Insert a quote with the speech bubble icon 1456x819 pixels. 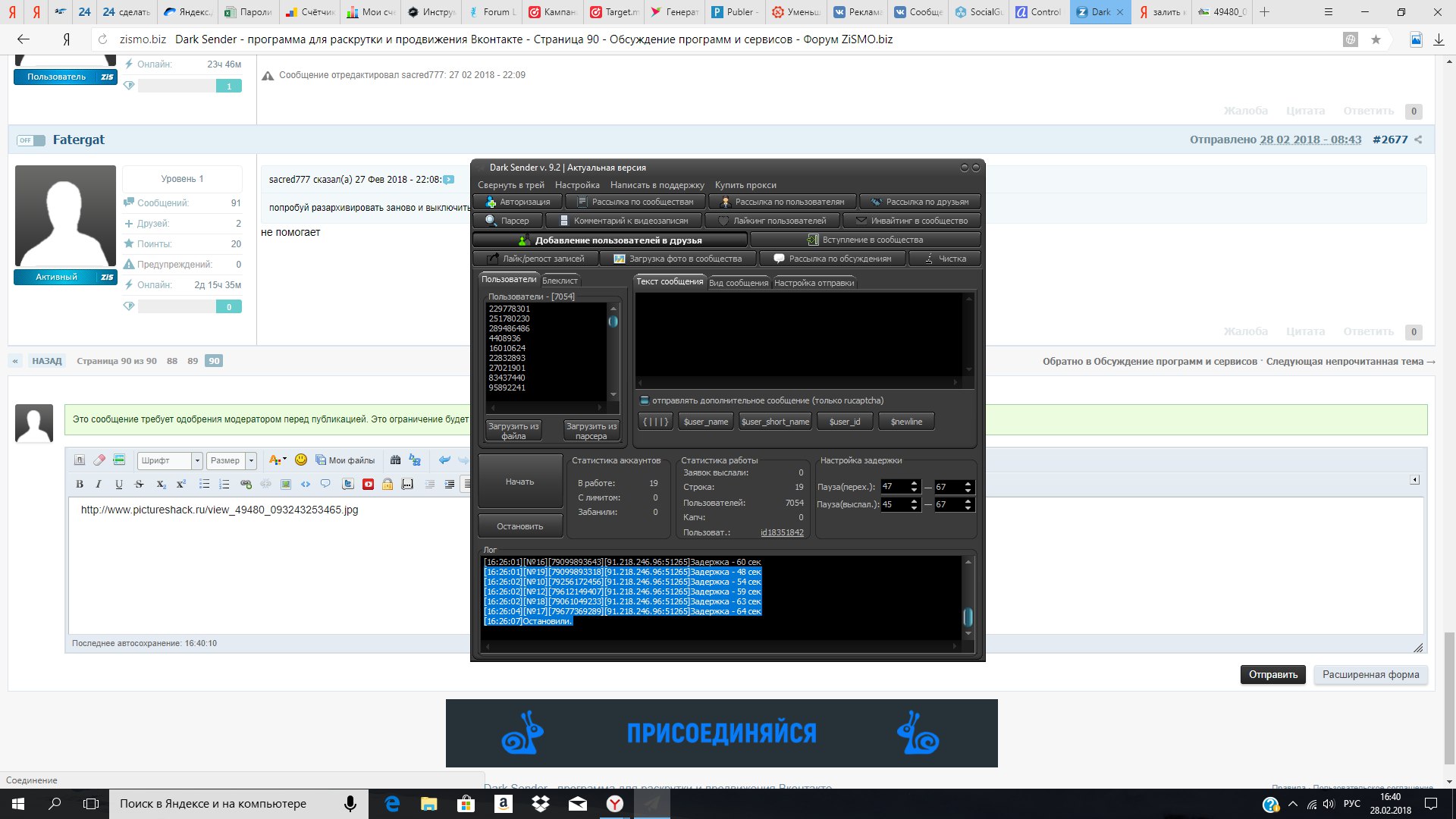point(325,484)
